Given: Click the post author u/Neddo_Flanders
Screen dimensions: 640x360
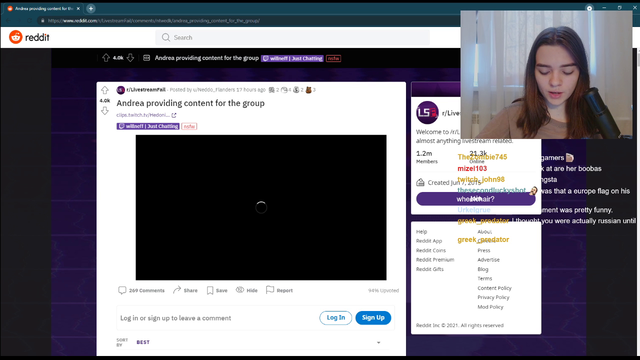Looking at the screenshot, I should pyautogui.click(x=214, y=90).
